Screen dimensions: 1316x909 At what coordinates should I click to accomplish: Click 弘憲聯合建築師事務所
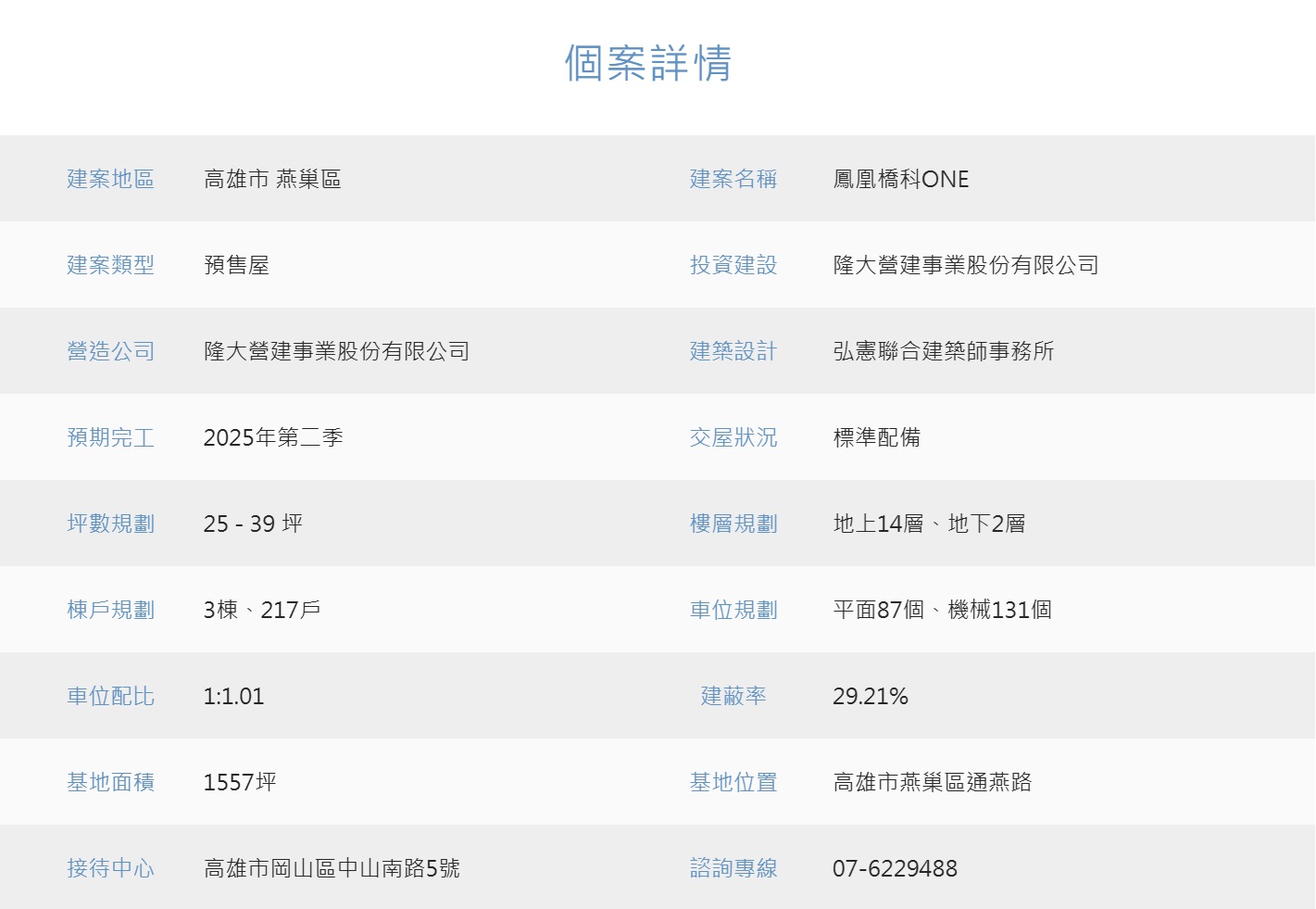pos(944,351)
